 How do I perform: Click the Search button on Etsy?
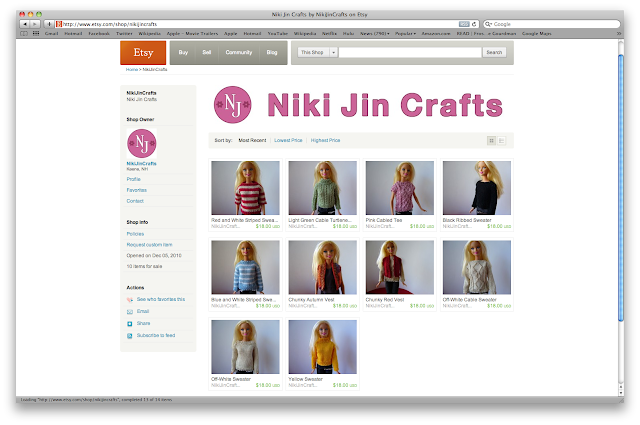click(x=494, y=52)
